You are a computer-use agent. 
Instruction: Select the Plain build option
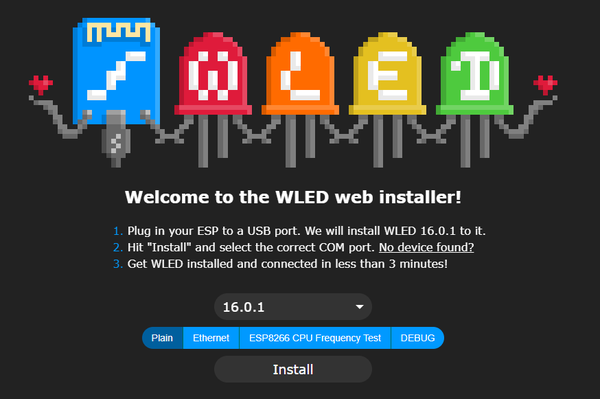pos(162,338)
